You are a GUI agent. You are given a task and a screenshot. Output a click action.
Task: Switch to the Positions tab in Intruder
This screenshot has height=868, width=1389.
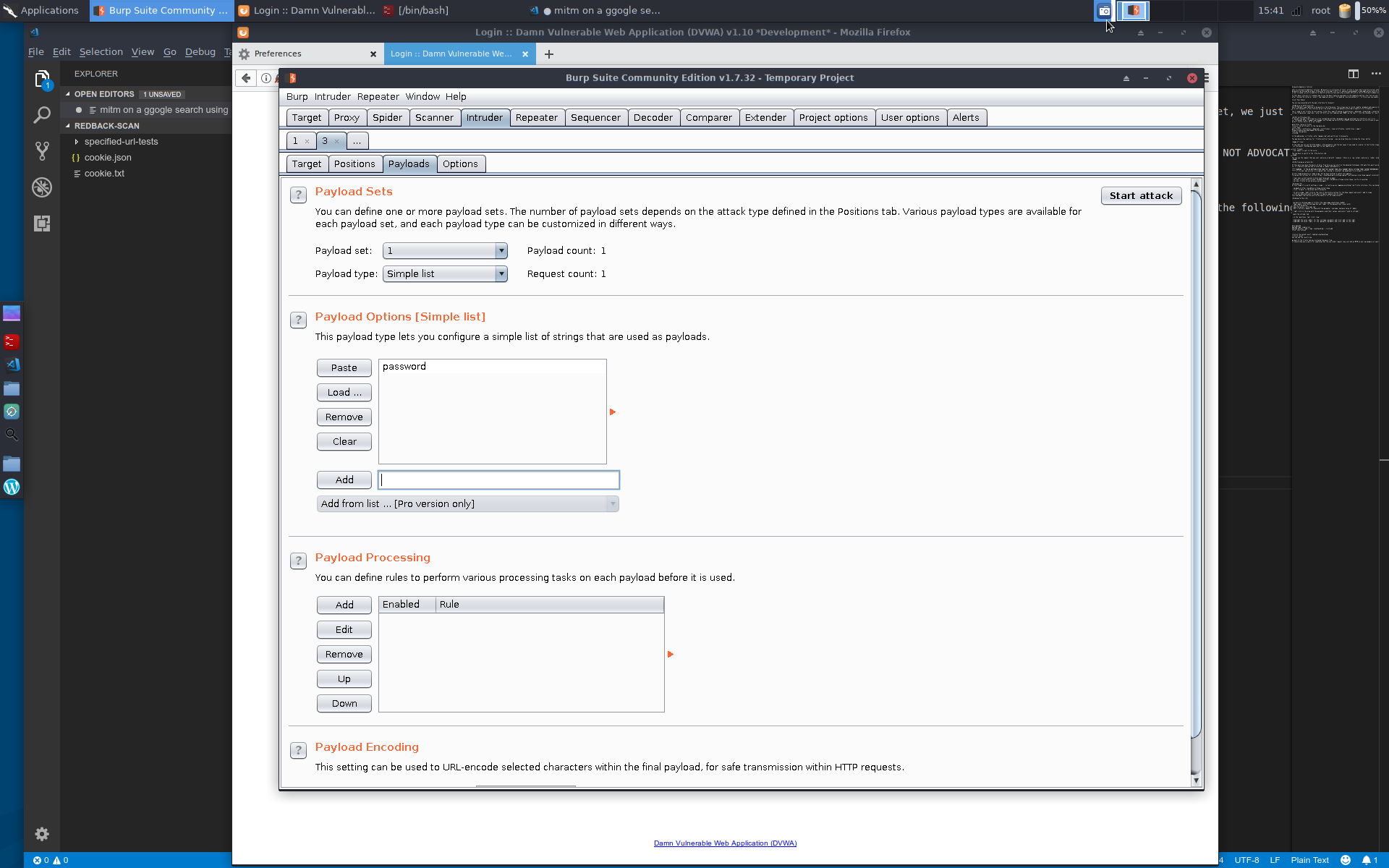point(355,163)
